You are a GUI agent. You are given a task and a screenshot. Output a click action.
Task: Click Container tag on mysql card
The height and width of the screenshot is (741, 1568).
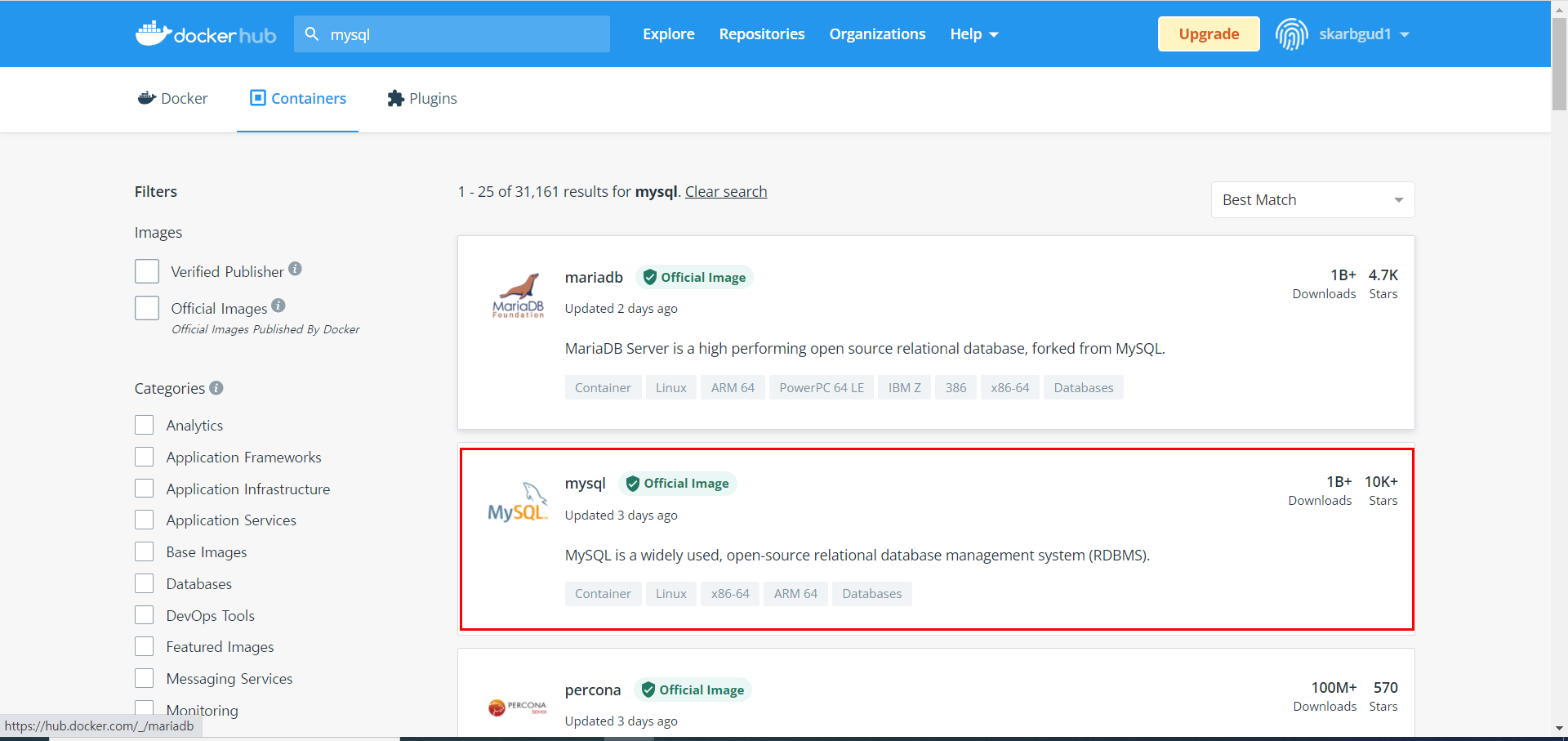[603, 594]
